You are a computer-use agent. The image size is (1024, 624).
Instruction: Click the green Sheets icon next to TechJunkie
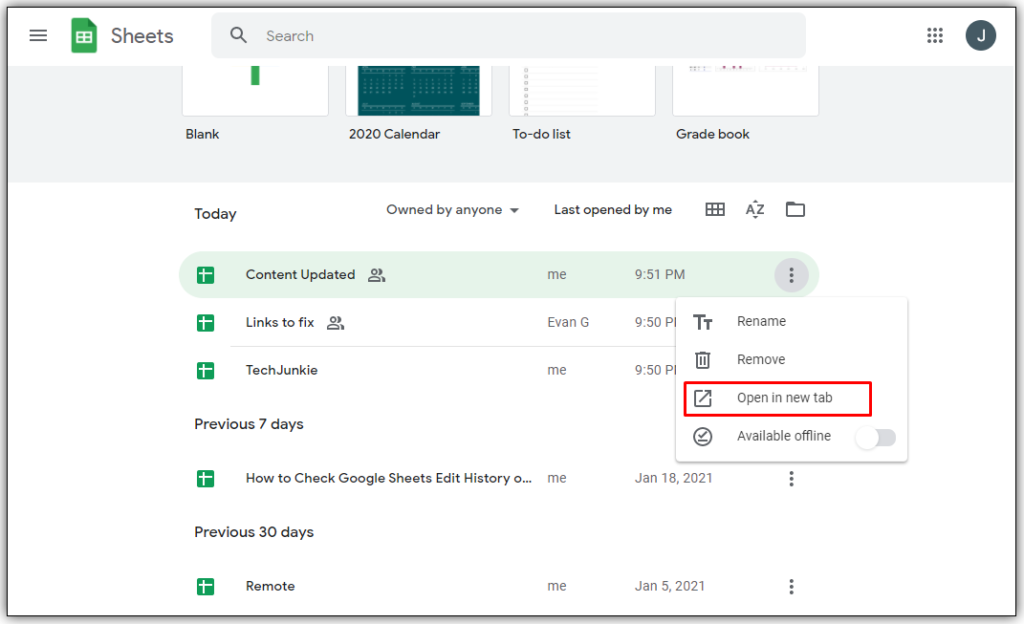[x=205, y=369]
